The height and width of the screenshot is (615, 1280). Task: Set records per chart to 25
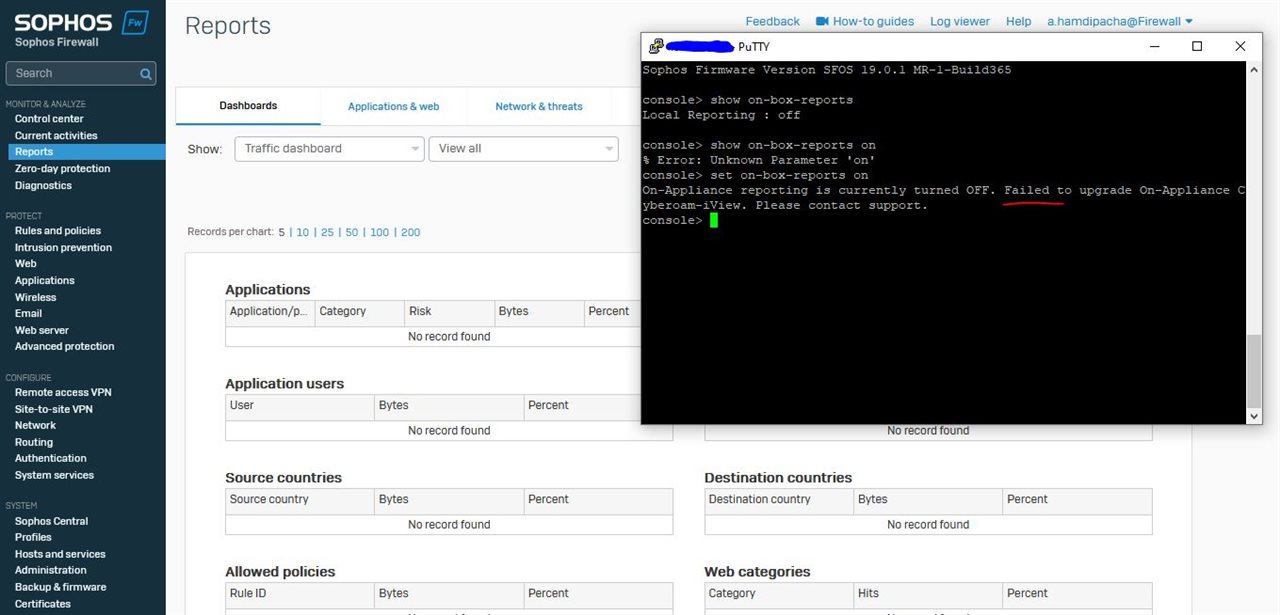point(327,232)
